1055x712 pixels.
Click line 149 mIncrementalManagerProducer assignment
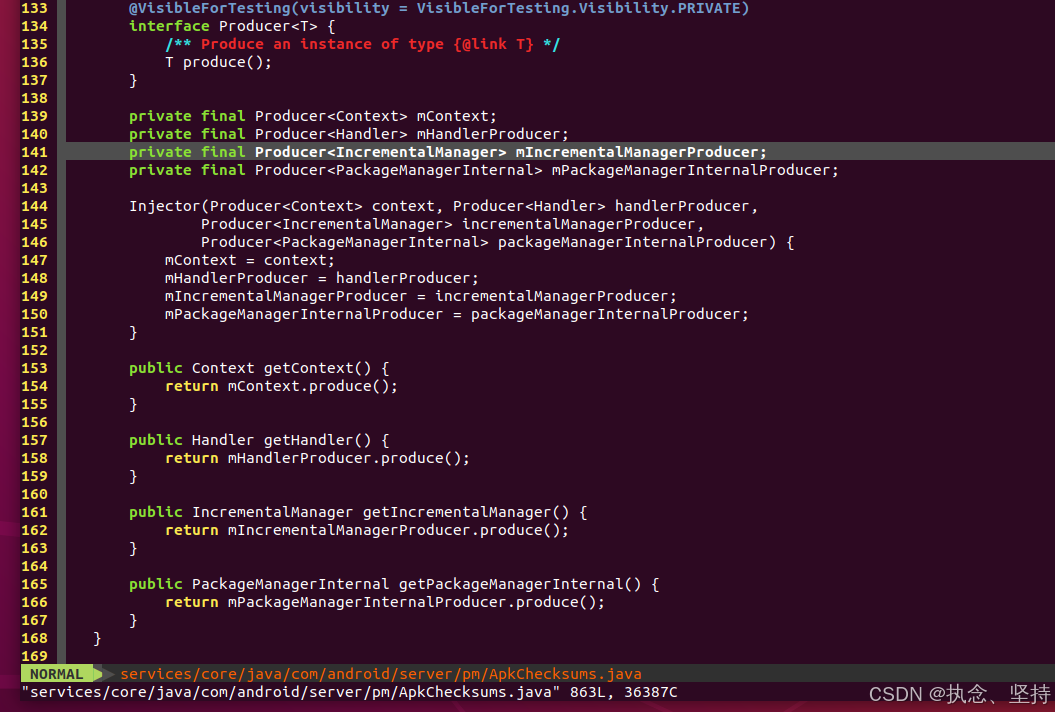[x=421, y=296]
